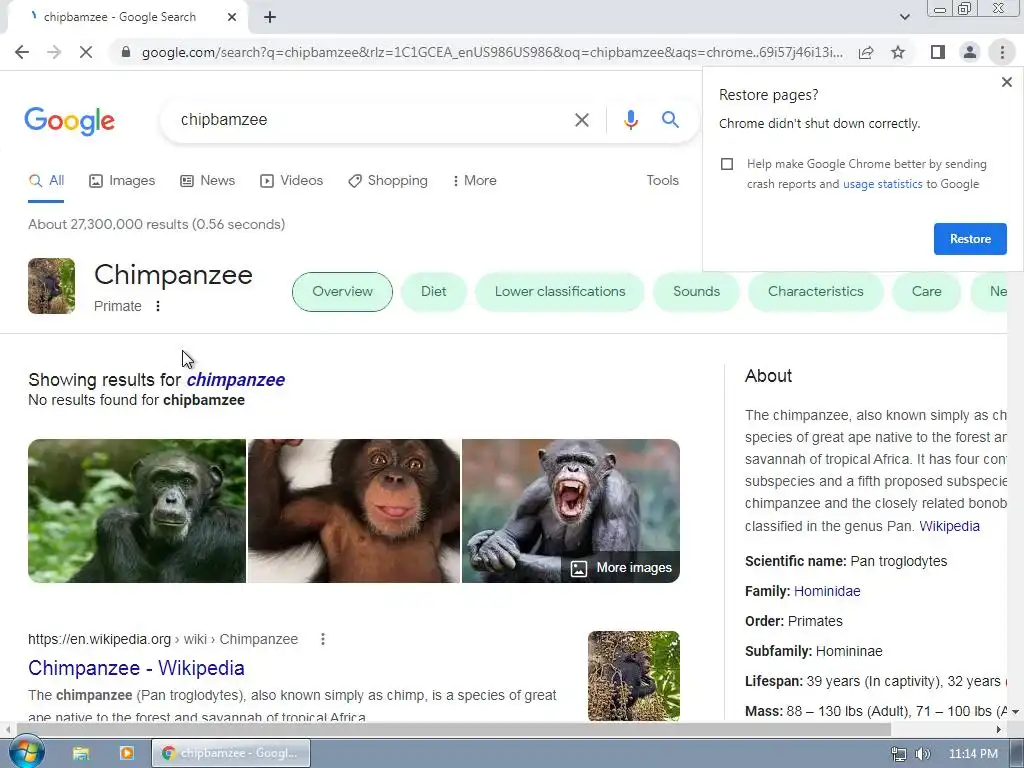The height and width of the screenshot is (768, 1024).
Task: Stop loading the page
Action: tap(86, 52)
